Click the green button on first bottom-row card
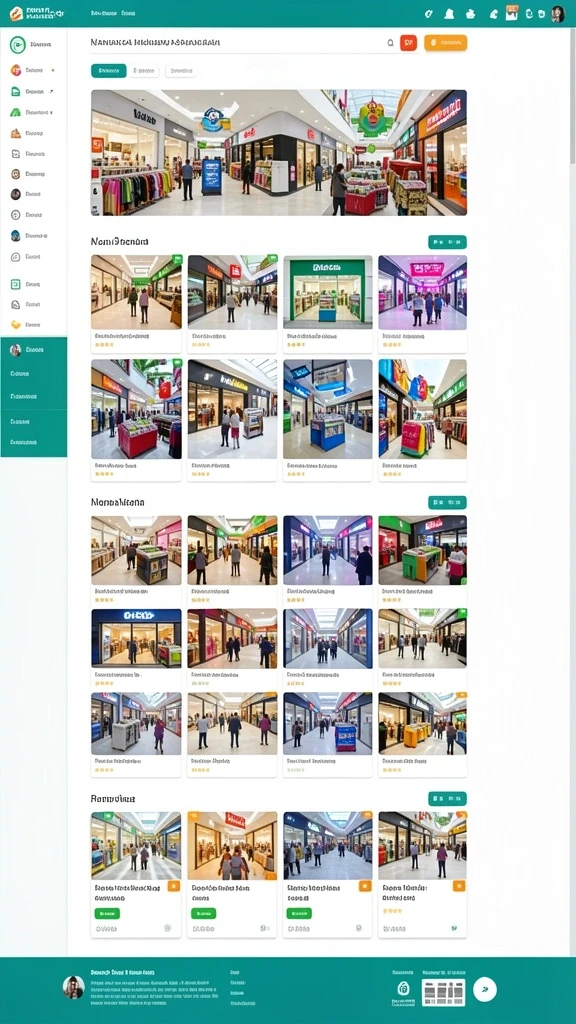Viewport: 576px width, 1024px height. click(107, 914)
